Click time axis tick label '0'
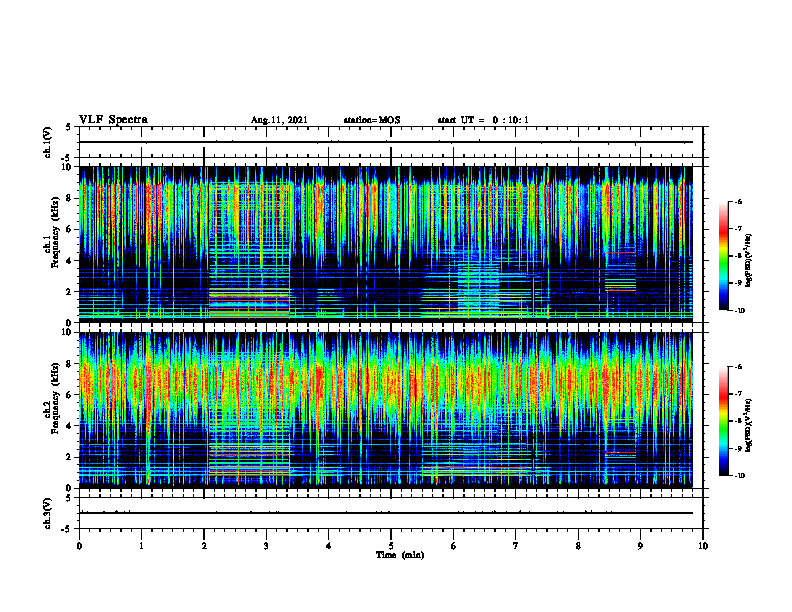Image resolution: width=792 pixels, height=612 pixels. [79, 546]
